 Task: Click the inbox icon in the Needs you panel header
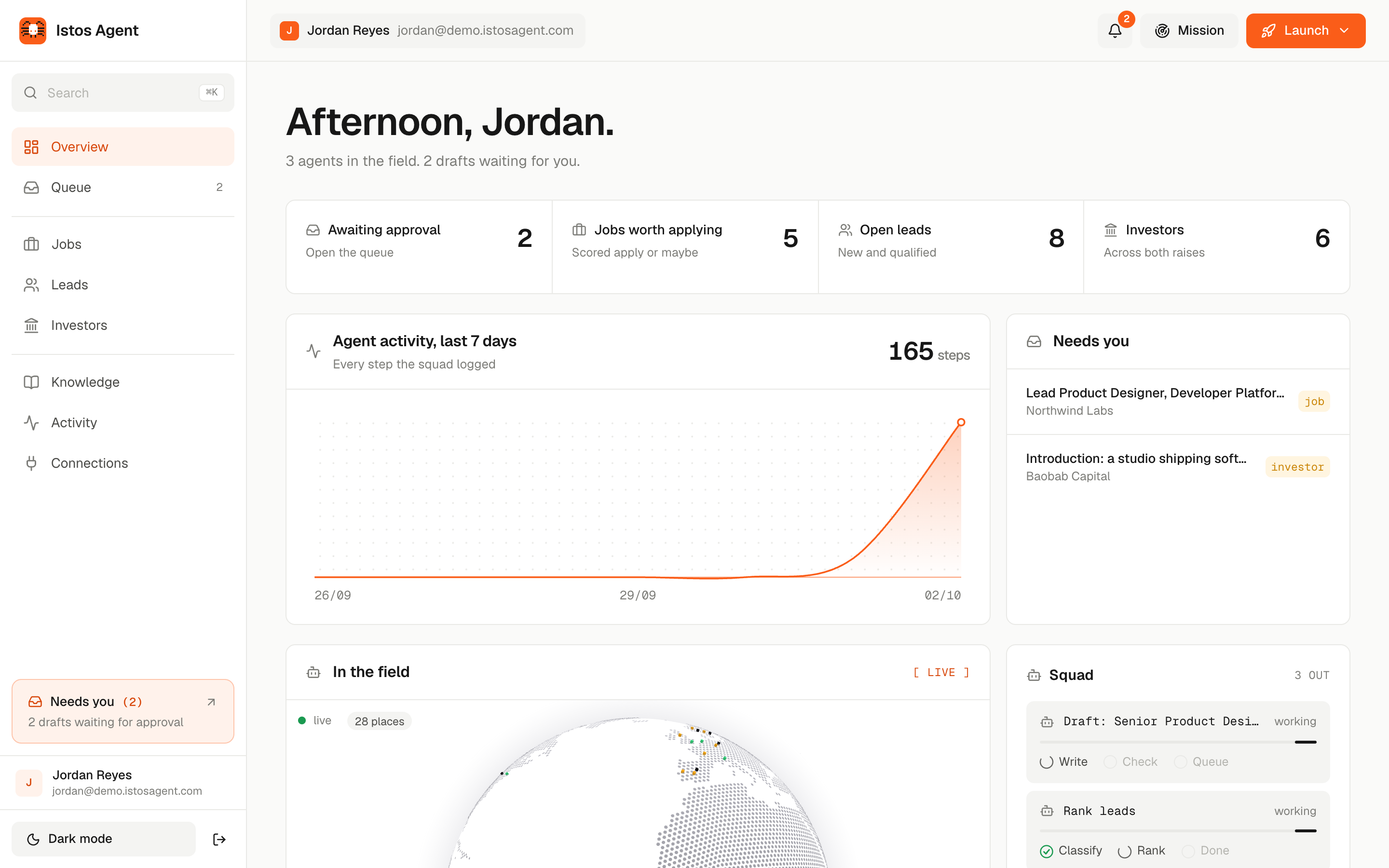[1034, 341]
